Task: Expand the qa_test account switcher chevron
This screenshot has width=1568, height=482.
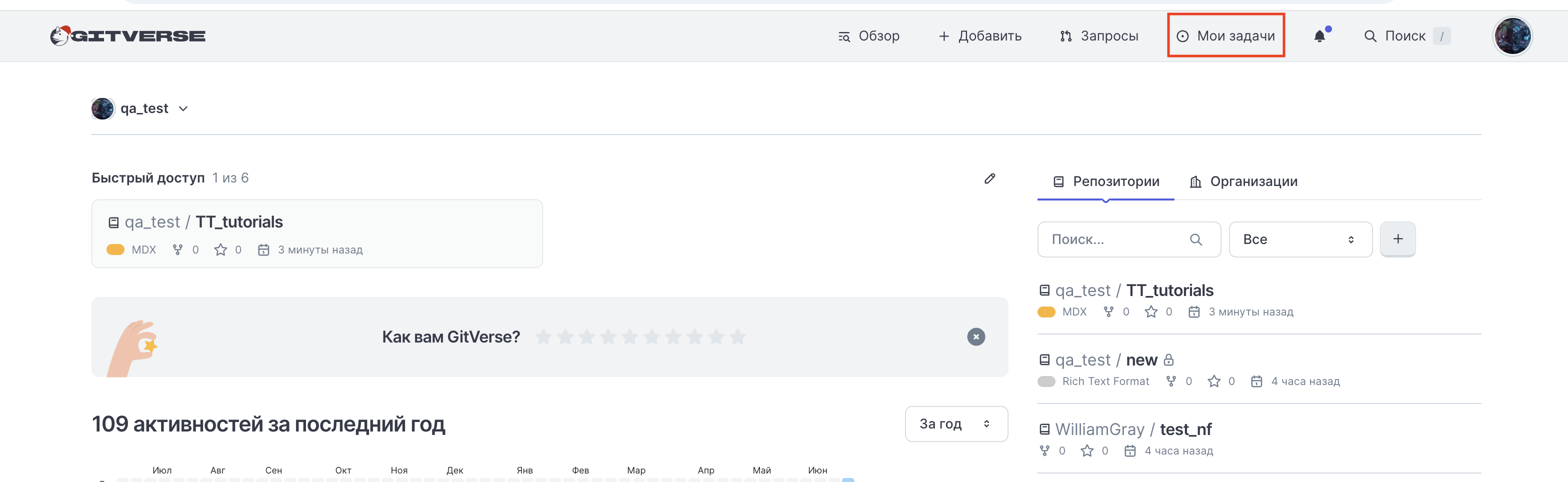Action: [x=183, y=108]
